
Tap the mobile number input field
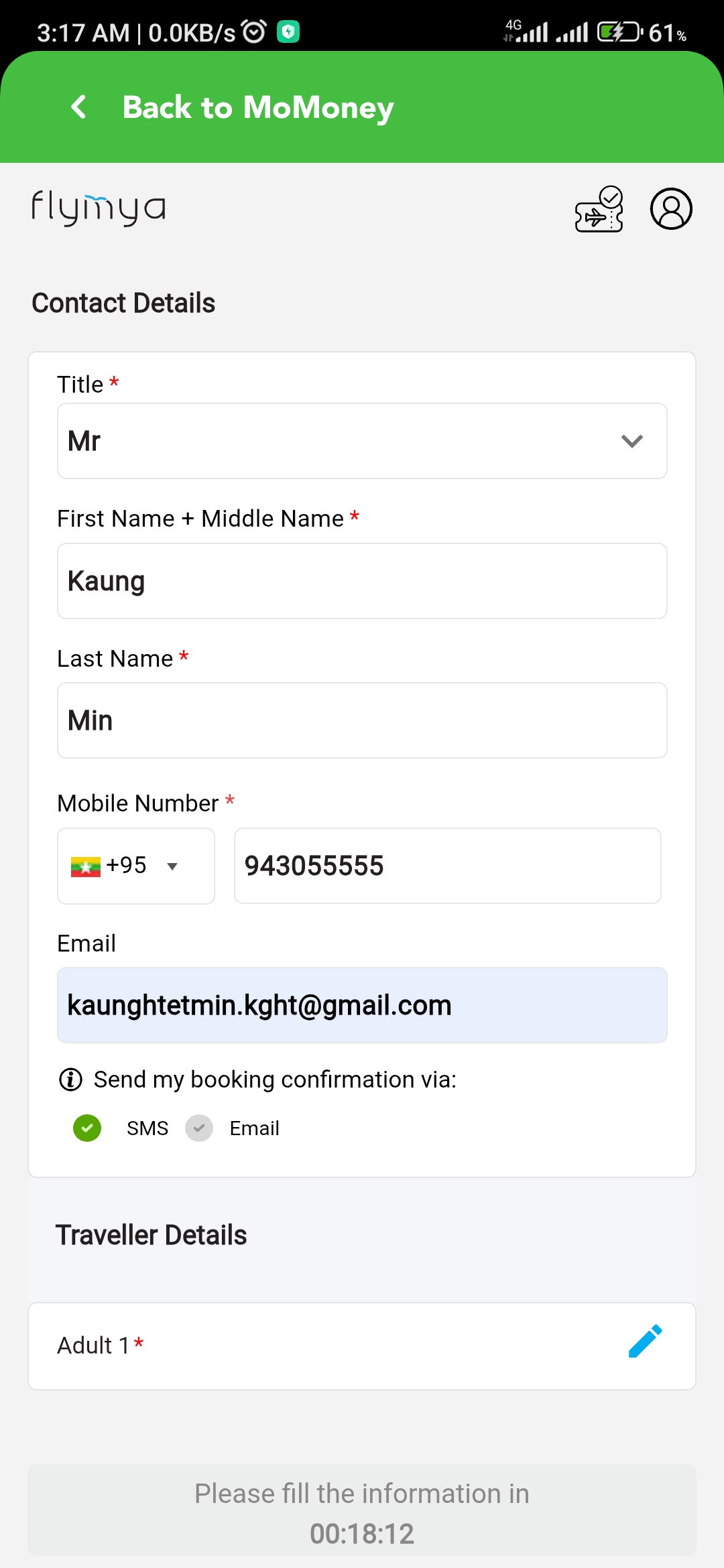447,866
